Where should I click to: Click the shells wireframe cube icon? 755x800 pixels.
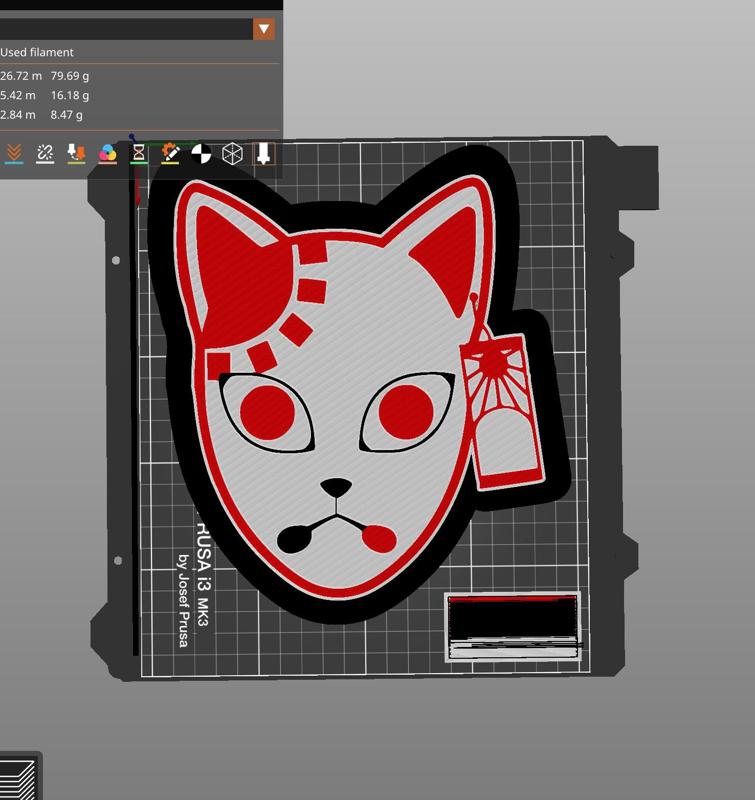click(x=232, y=153)
